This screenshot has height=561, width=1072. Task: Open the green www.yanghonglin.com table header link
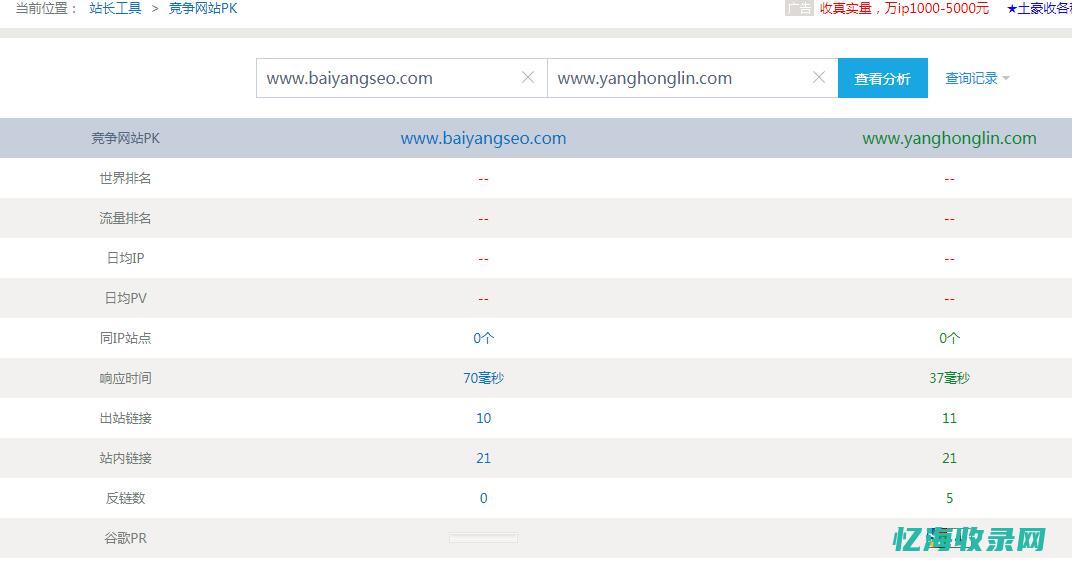coord(949,138)
